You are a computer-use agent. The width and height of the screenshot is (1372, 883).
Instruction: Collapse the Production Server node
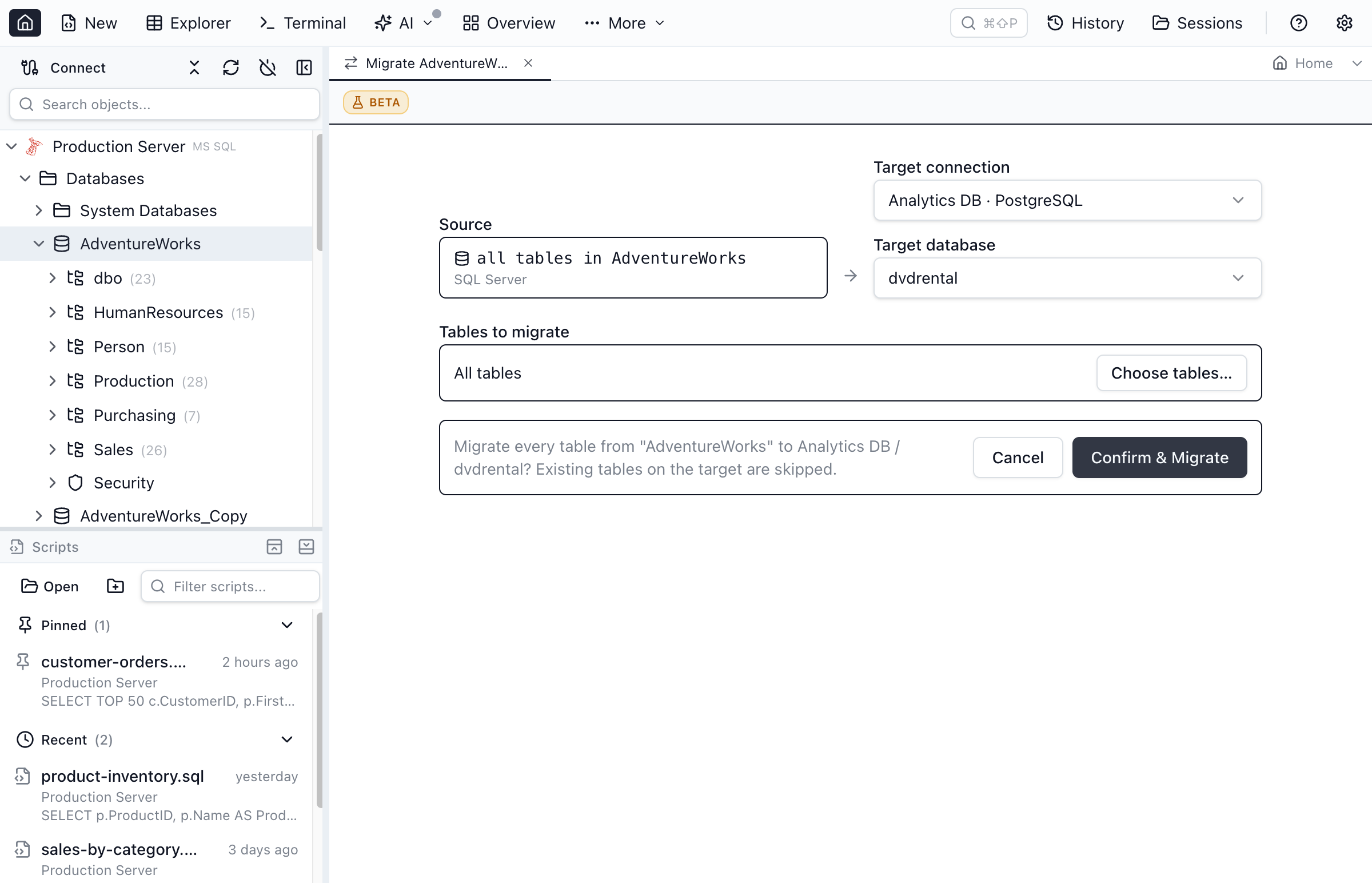click(11, 146)
